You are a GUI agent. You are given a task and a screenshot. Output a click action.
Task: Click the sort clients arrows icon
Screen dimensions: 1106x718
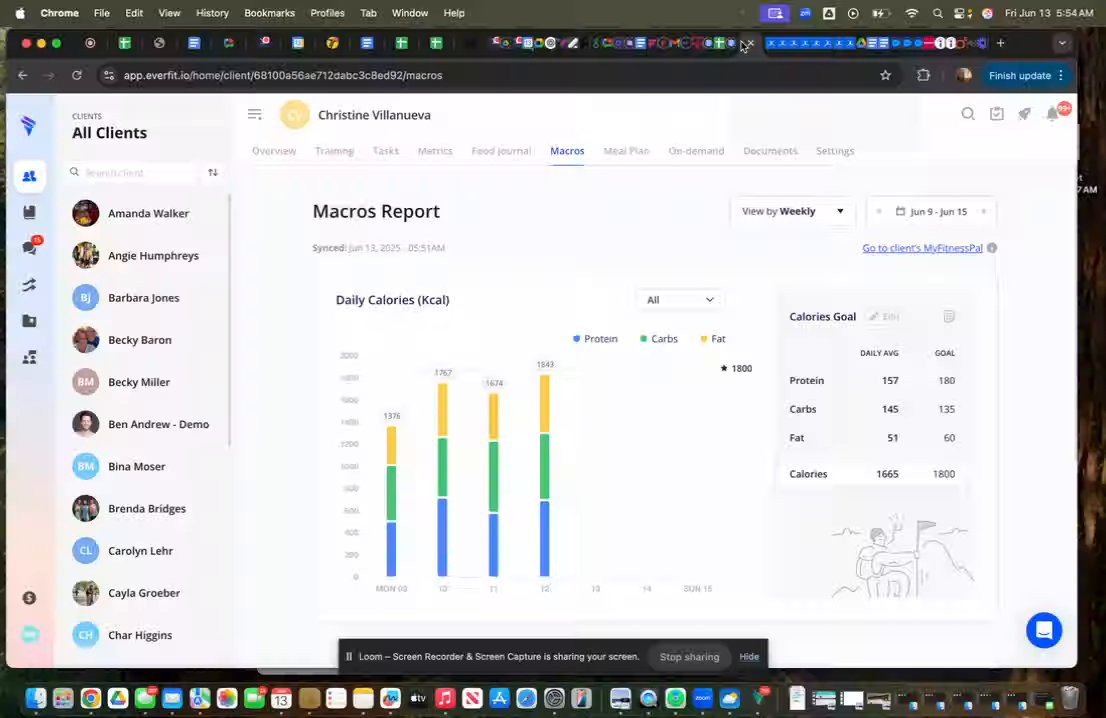[x=212, y=173]
